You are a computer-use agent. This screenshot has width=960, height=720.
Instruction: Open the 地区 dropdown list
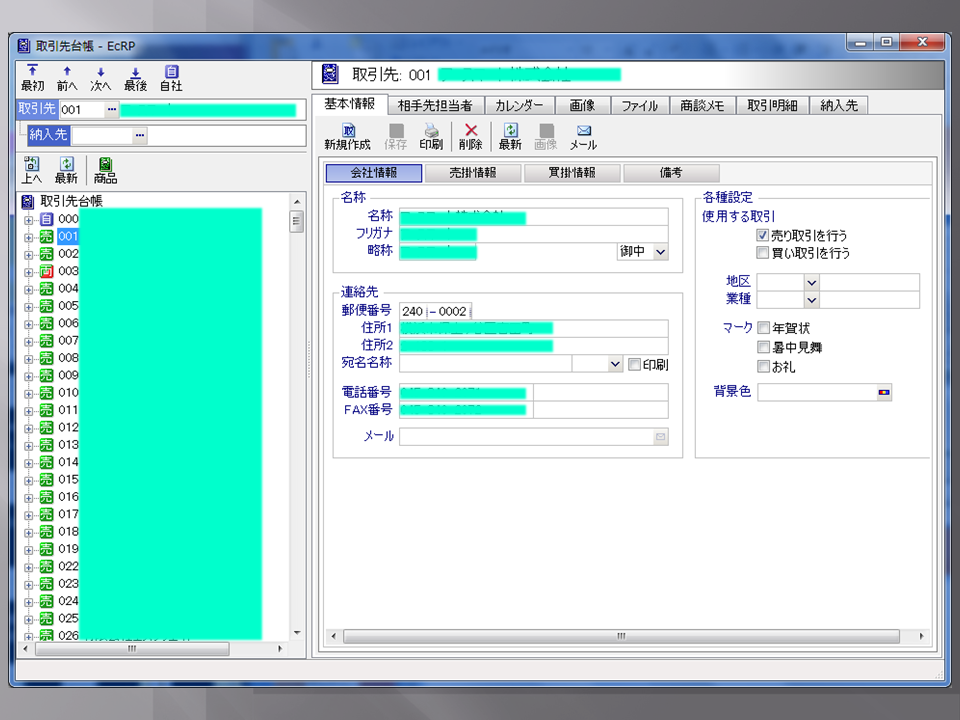click(811, 283)
